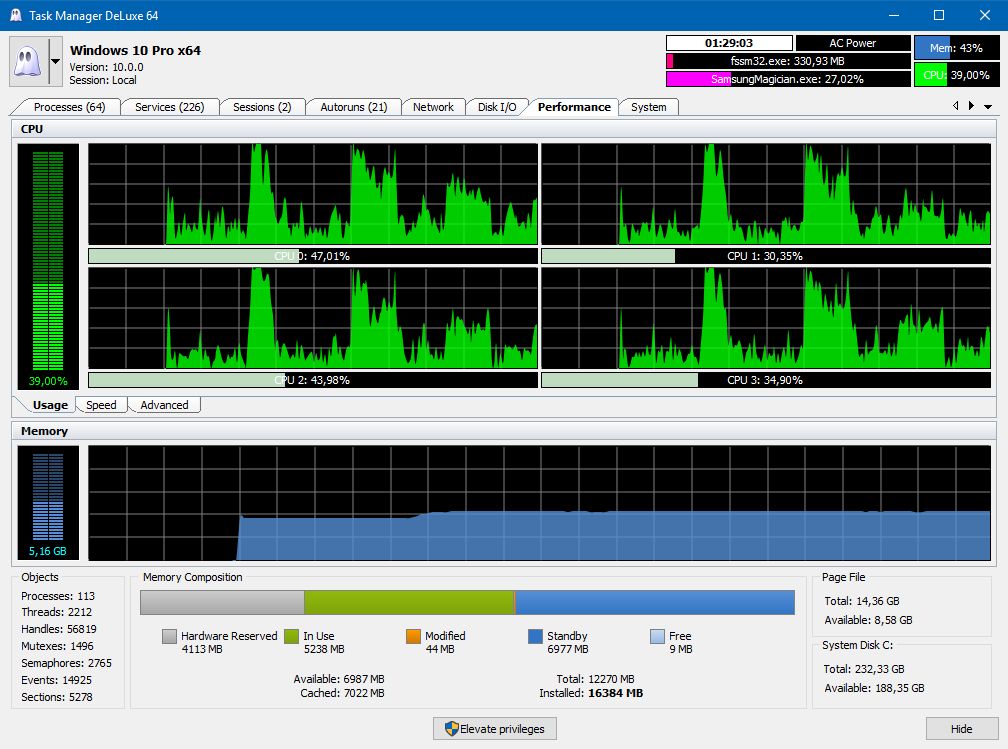Click the Modified orange swatch
The height and width of the screenshot is (749, 1008).
(413, 636)
